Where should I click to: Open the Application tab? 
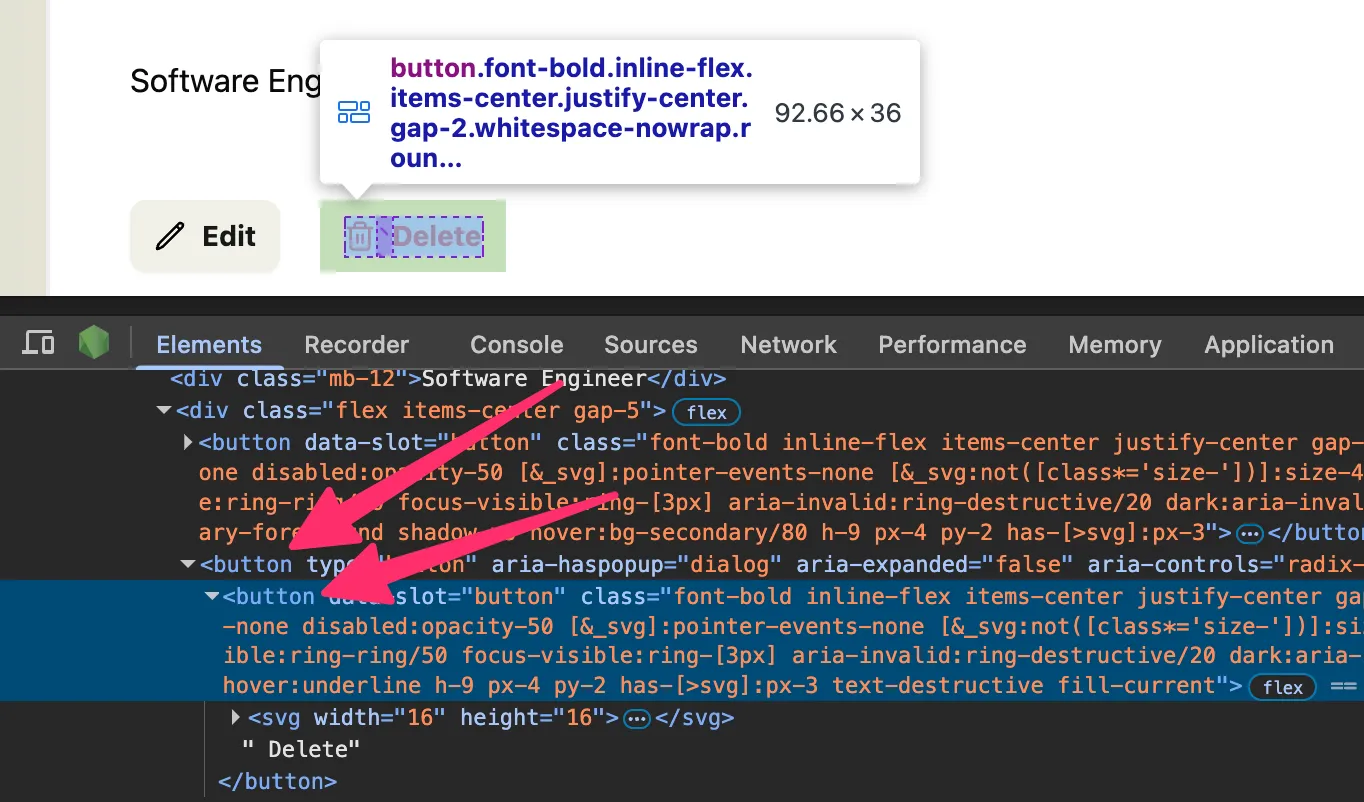1268,345
